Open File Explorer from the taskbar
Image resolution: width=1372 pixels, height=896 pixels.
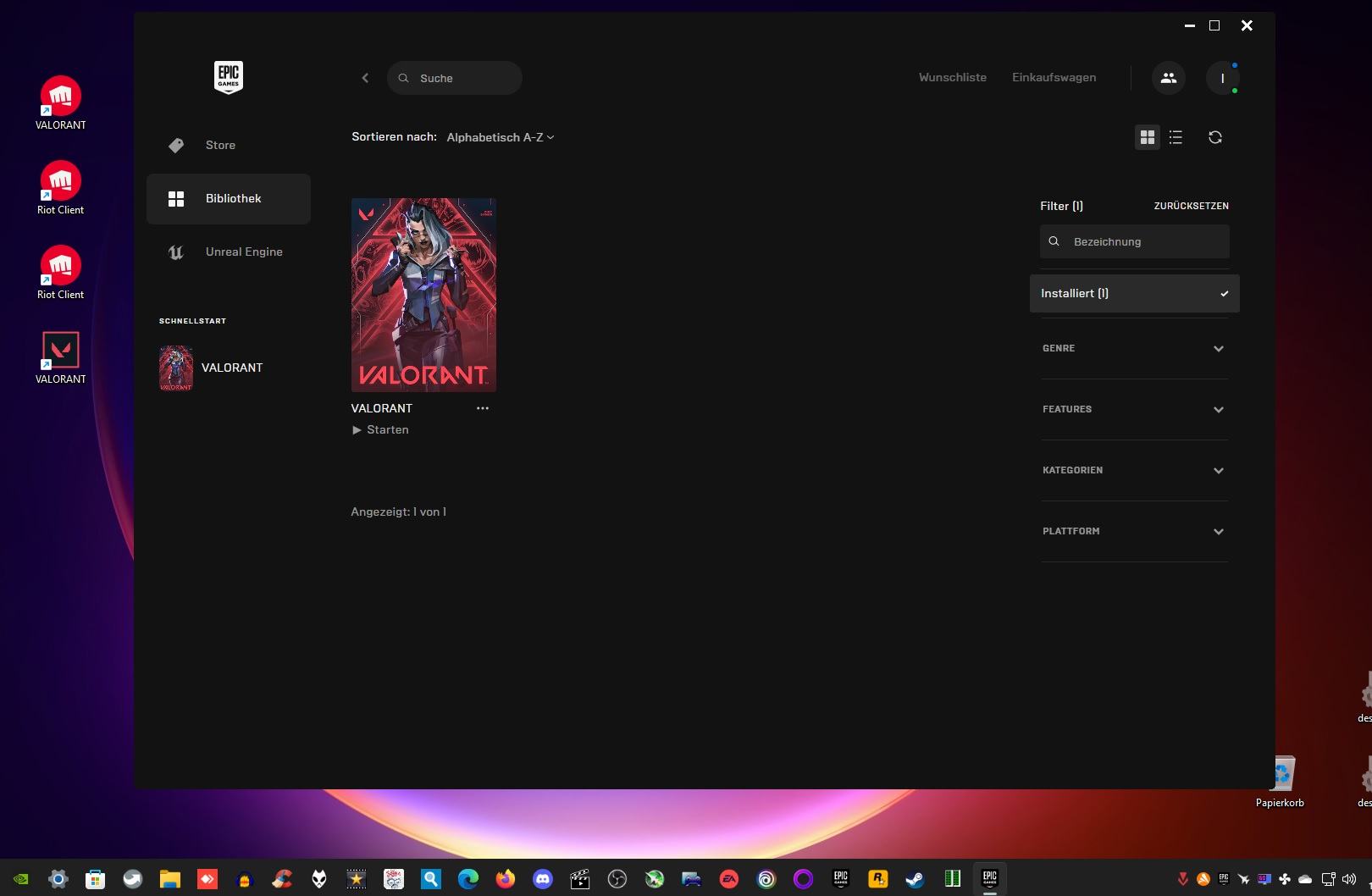(x=170, y=879)
